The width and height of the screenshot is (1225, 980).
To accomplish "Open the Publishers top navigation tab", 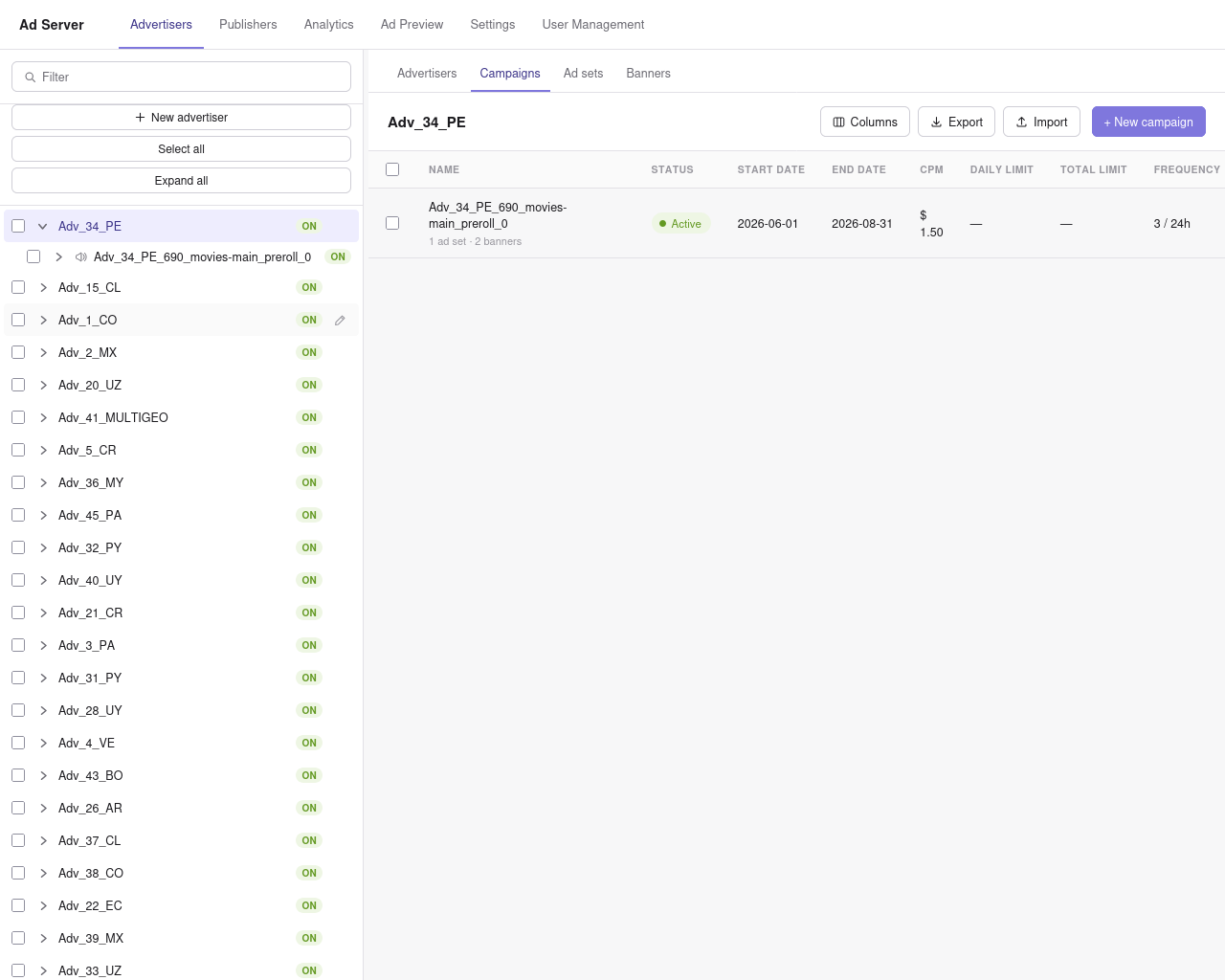I will click(248, 25).
